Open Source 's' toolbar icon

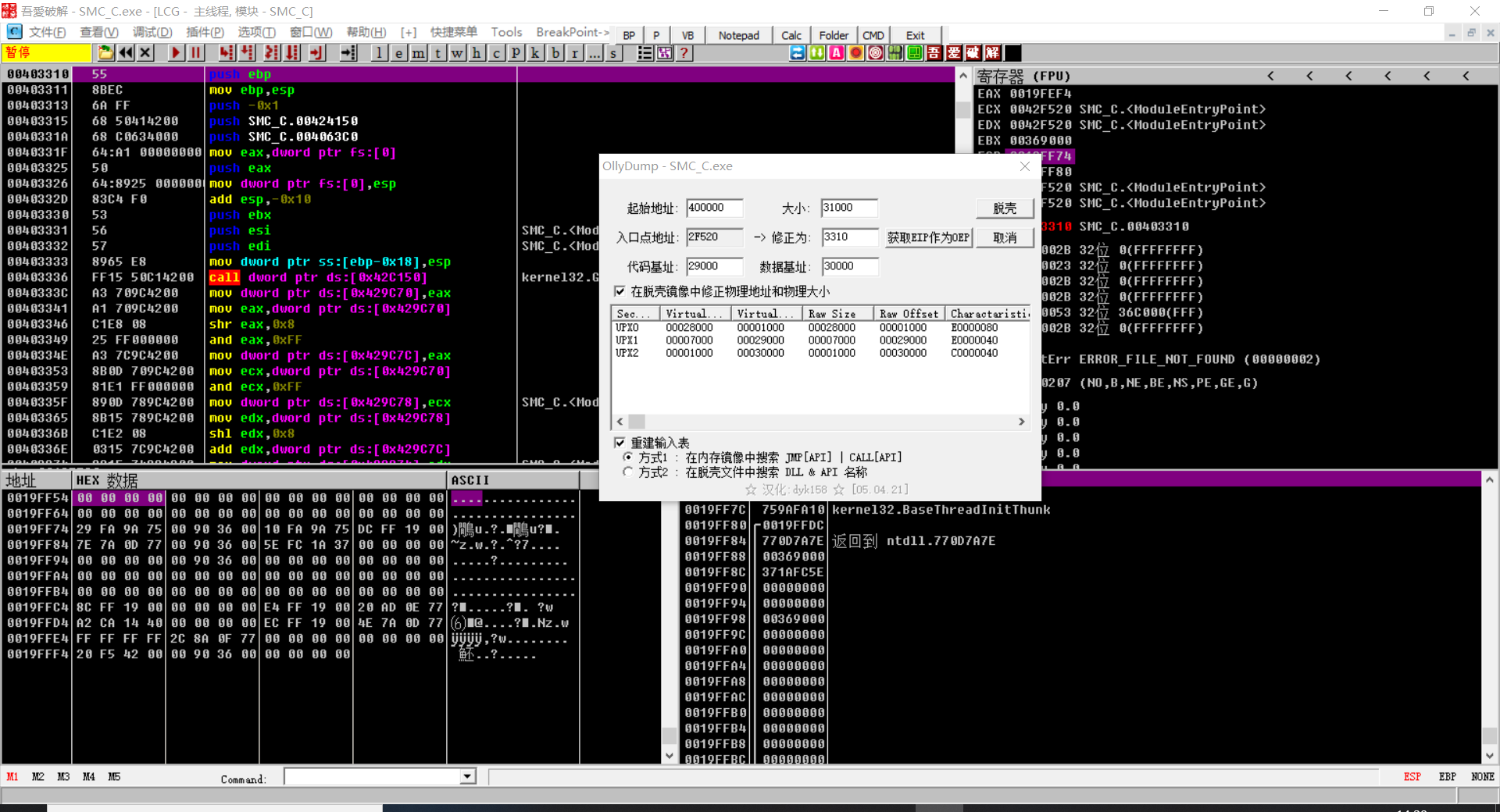pos(614,53)
